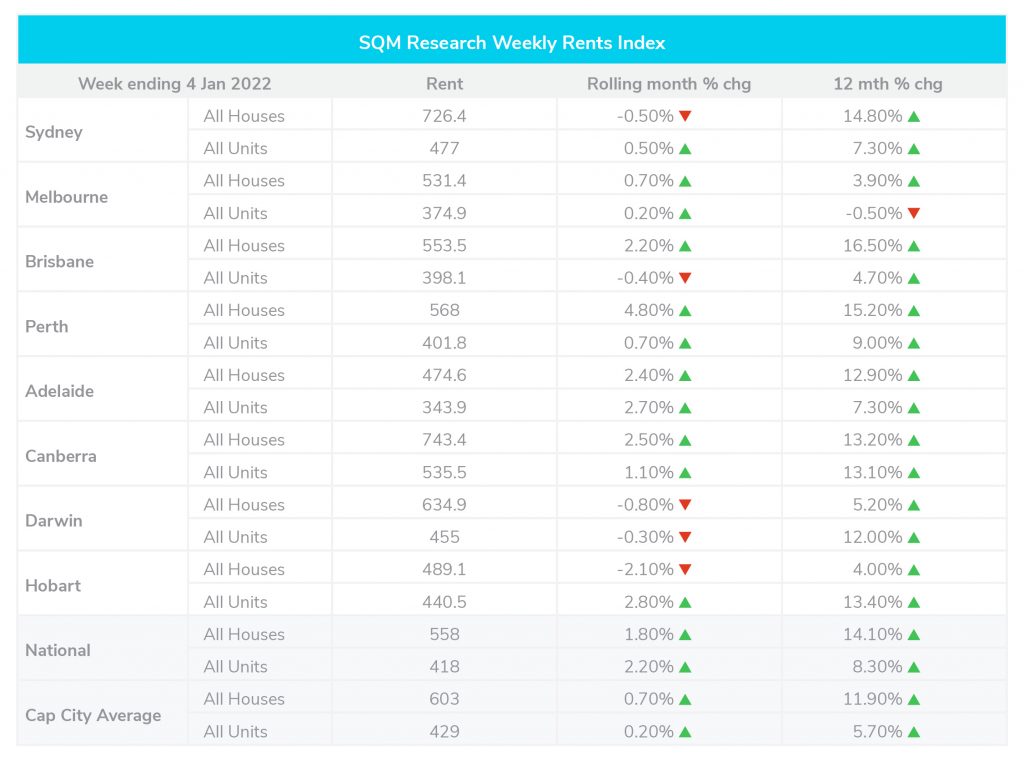Image resolution: width=1024 pixels, height=762 pixels.
Task: Click Canberra units rolling change "1.10%"
Action: 648,472
